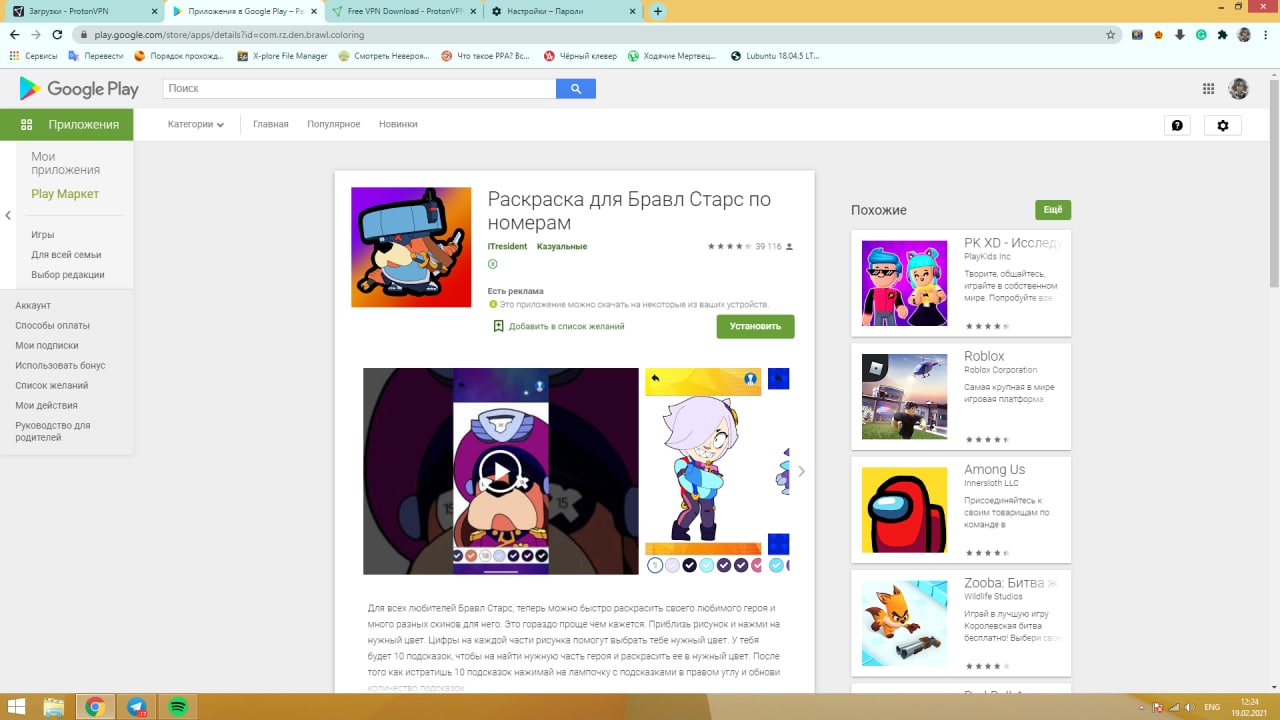The image size is (1280, 720).
Task: Switch to the Free VPN Download tab
Action: 404,11
